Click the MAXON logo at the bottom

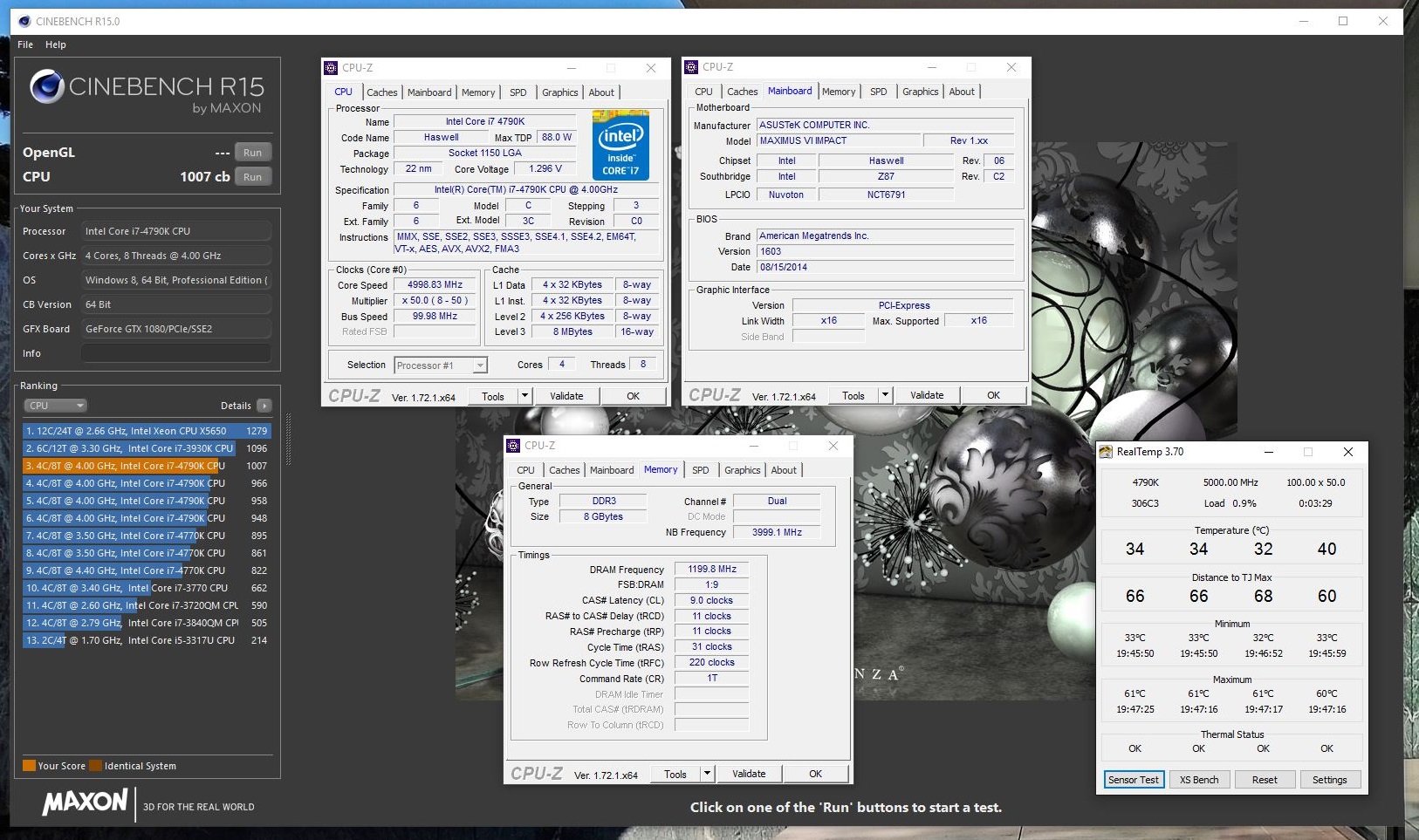[x=86, y=802]
